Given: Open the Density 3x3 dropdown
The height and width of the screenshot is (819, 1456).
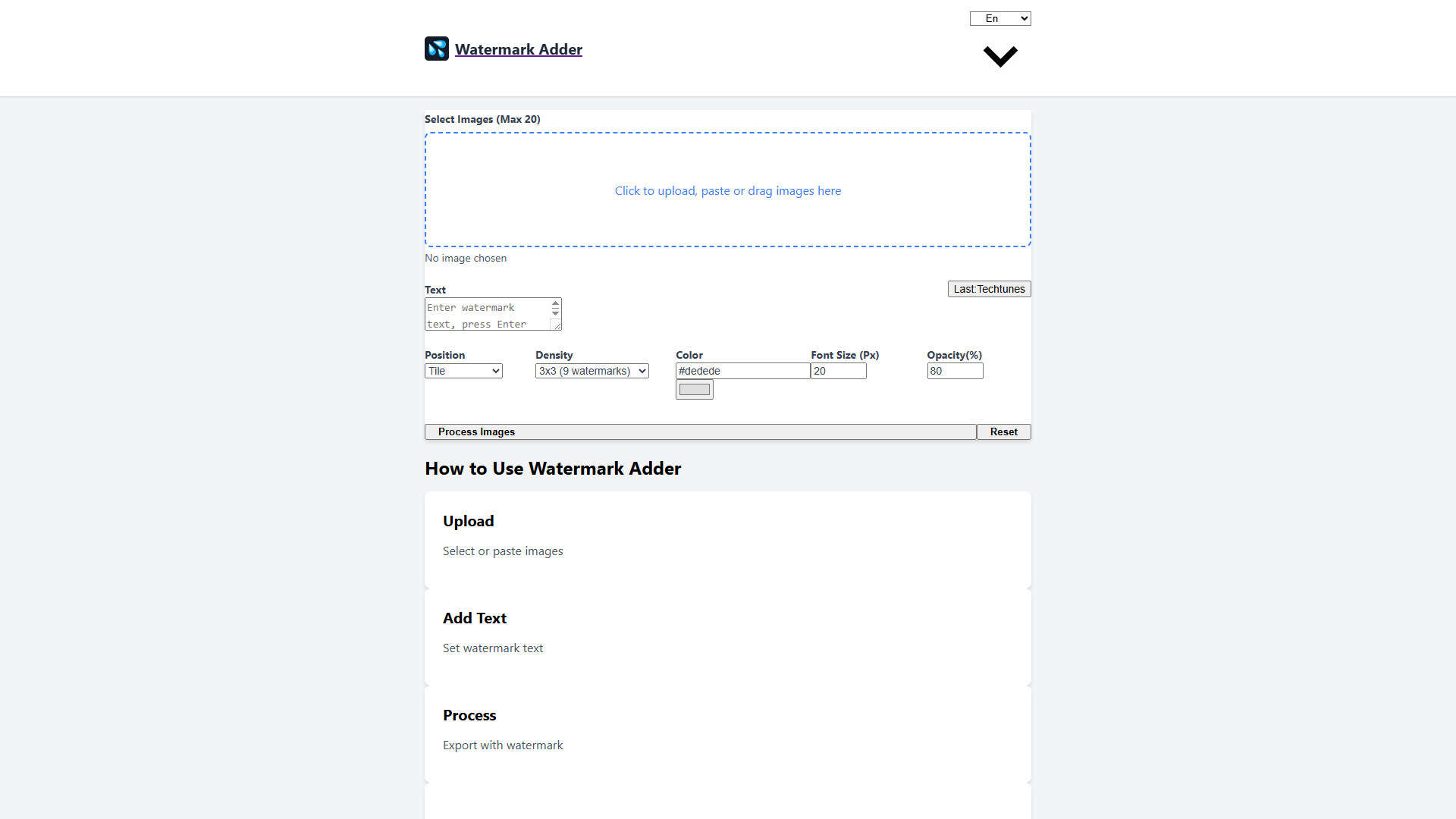Looking at the screenshot, I should click(x=591, y=371).
